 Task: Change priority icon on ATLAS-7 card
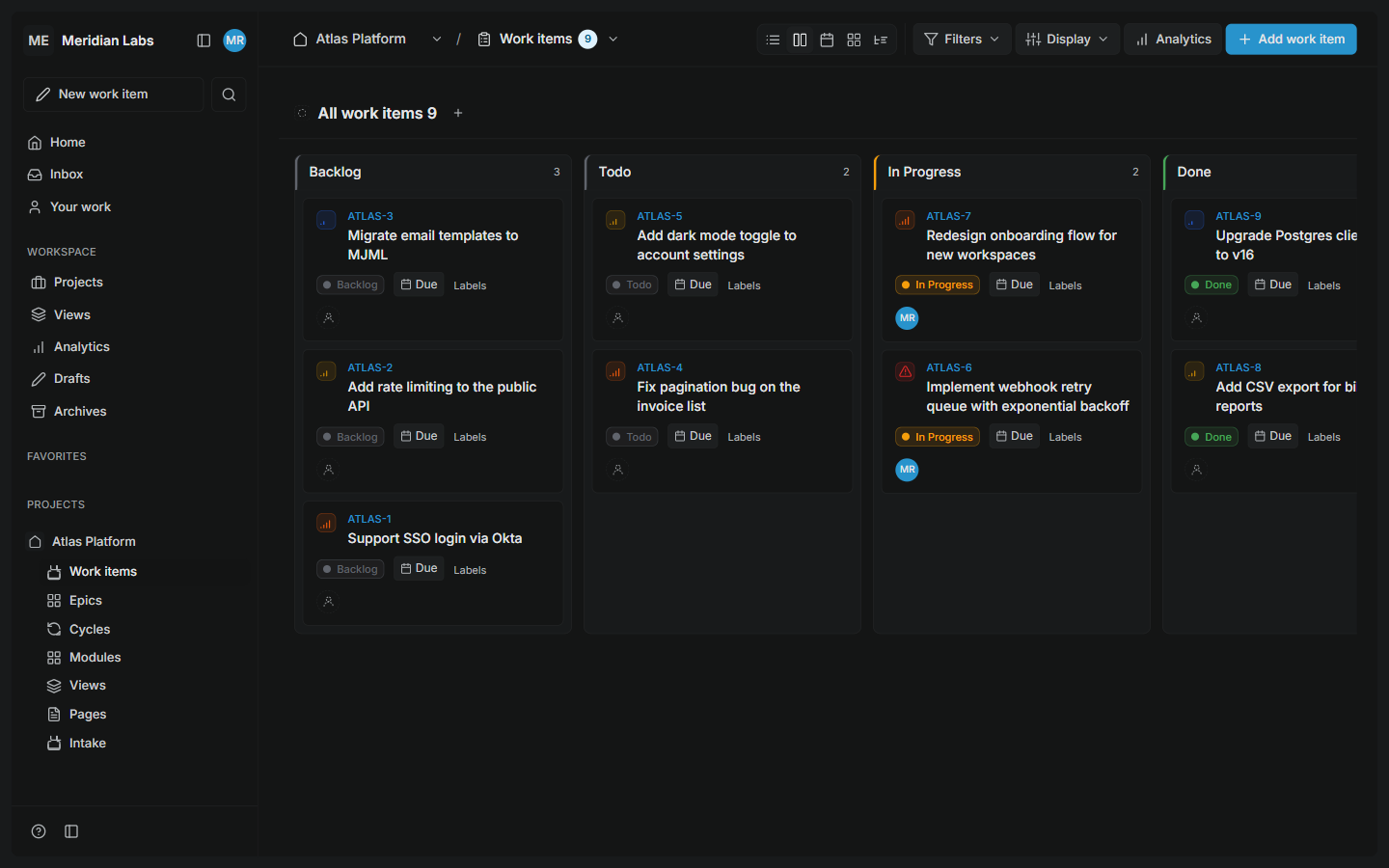[905, 220]
